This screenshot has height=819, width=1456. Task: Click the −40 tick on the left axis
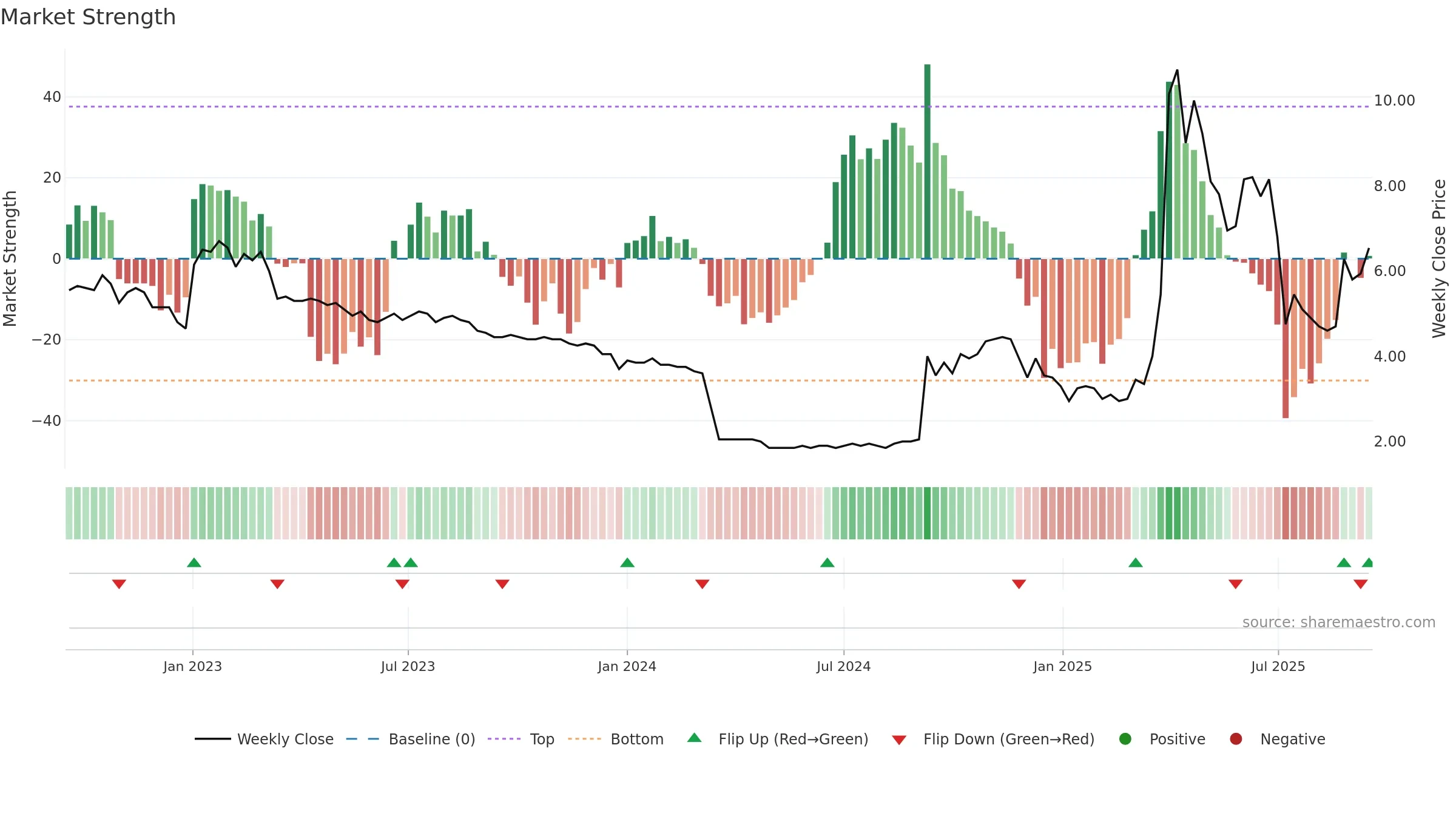[47, 420]
